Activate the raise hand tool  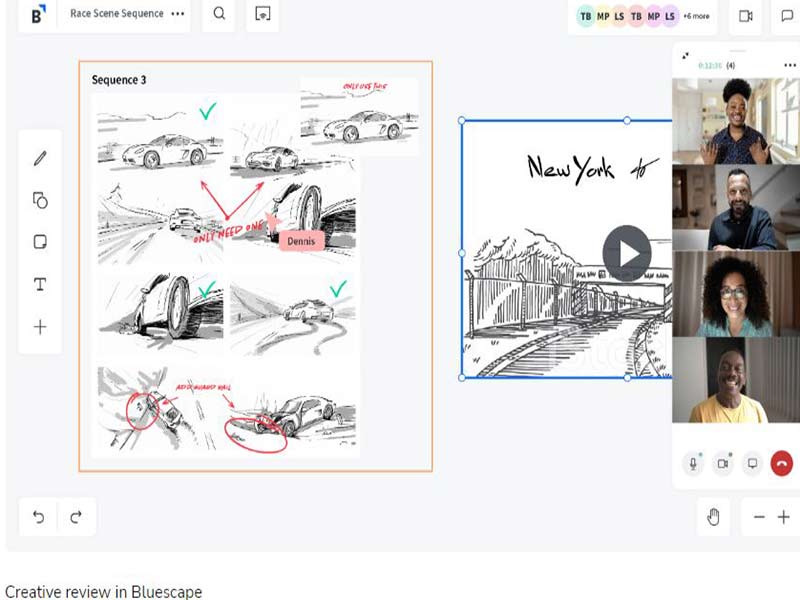coord(714,517)
